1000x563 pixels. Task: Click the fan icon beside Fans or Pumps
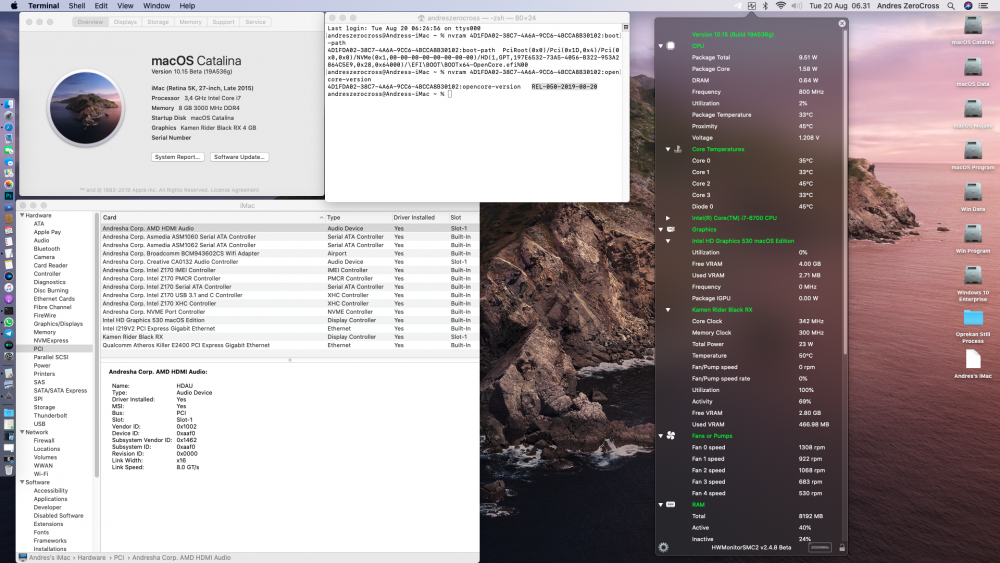pyautogui.click(x=671, y=436)
